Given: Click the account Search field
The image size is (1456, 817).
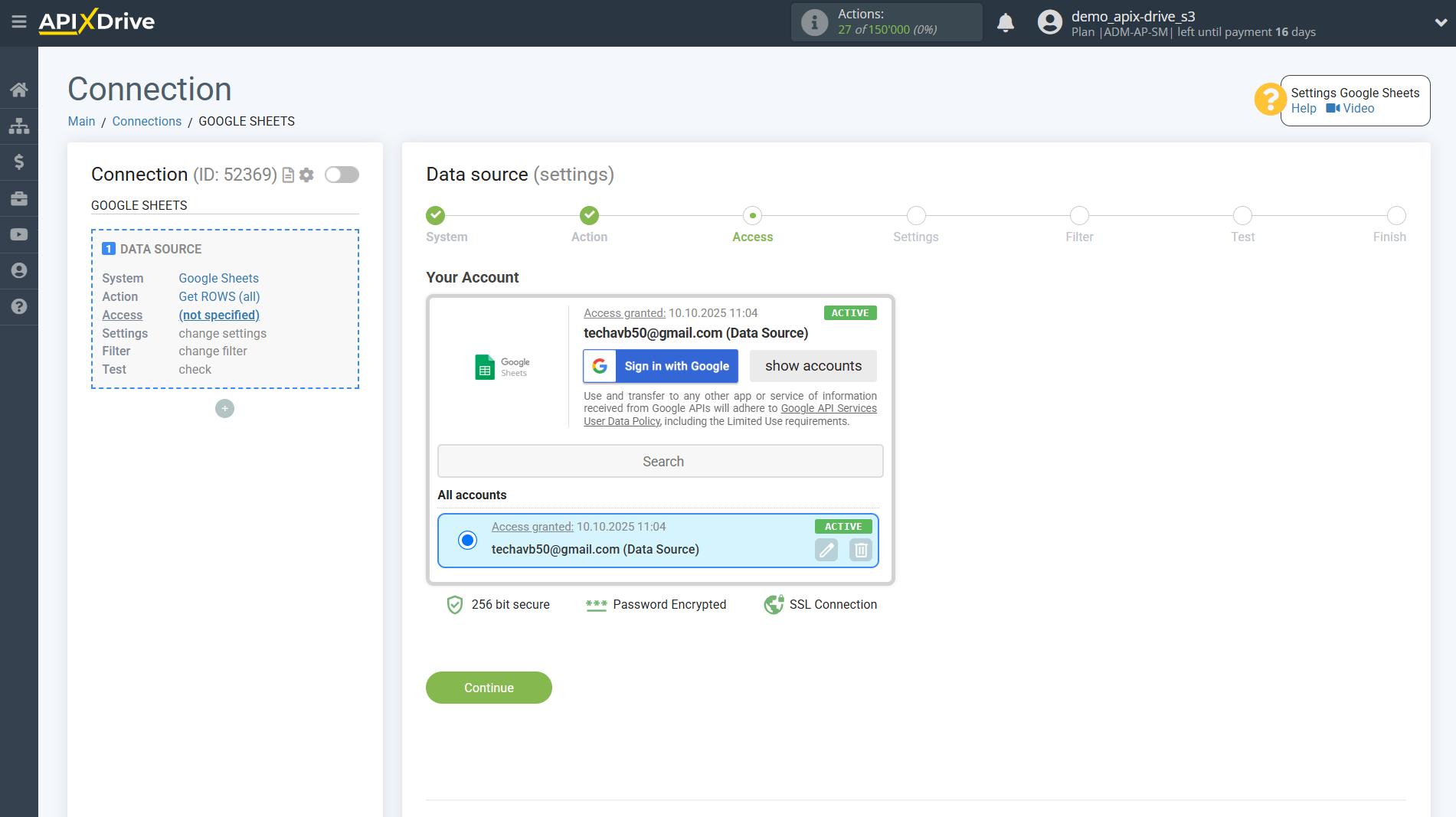Looking at the screenshot, I should [660, 462].
